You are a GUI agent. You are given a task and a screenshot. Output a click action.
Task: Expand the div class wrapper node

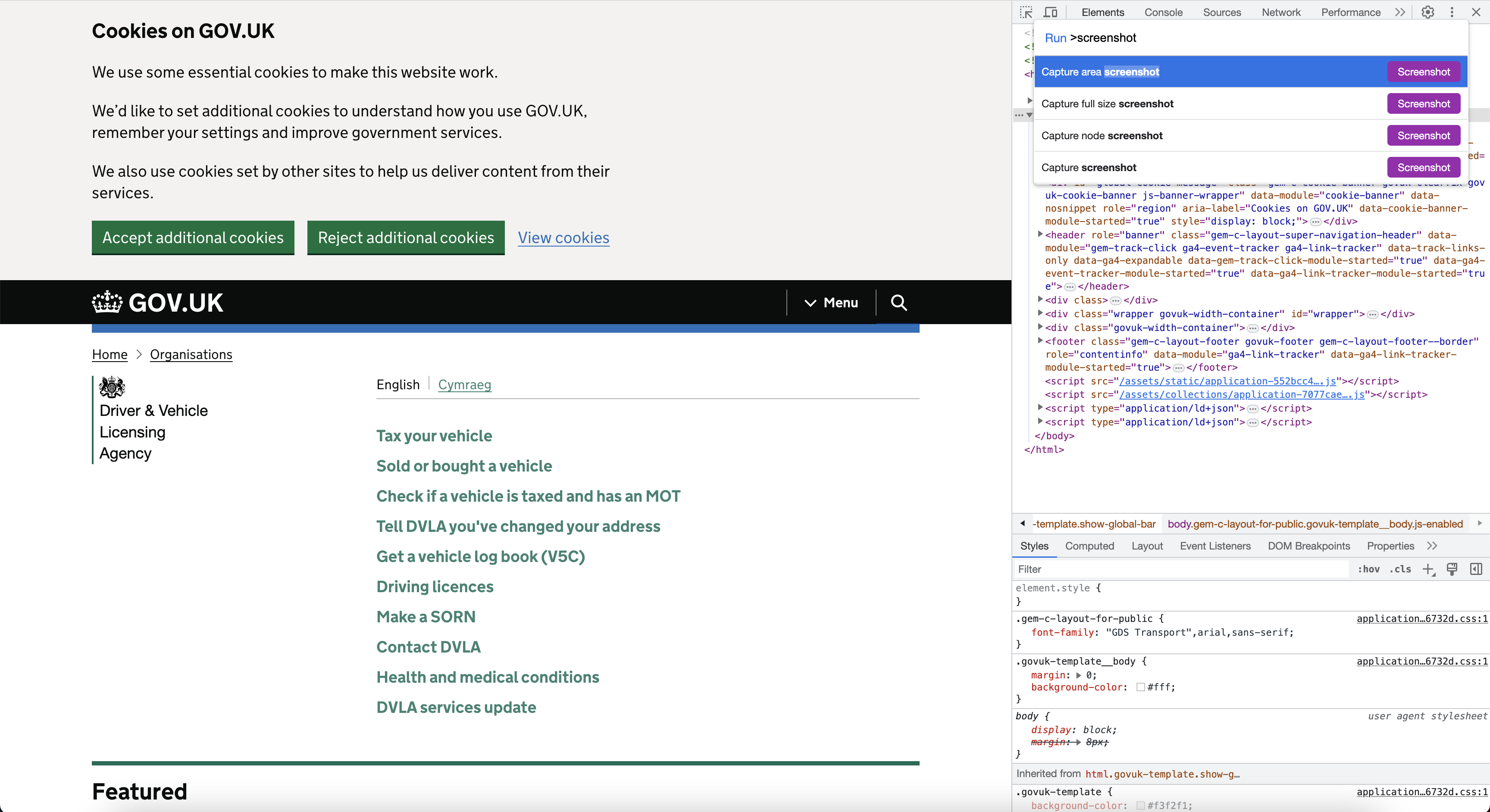coord(1040,313)
